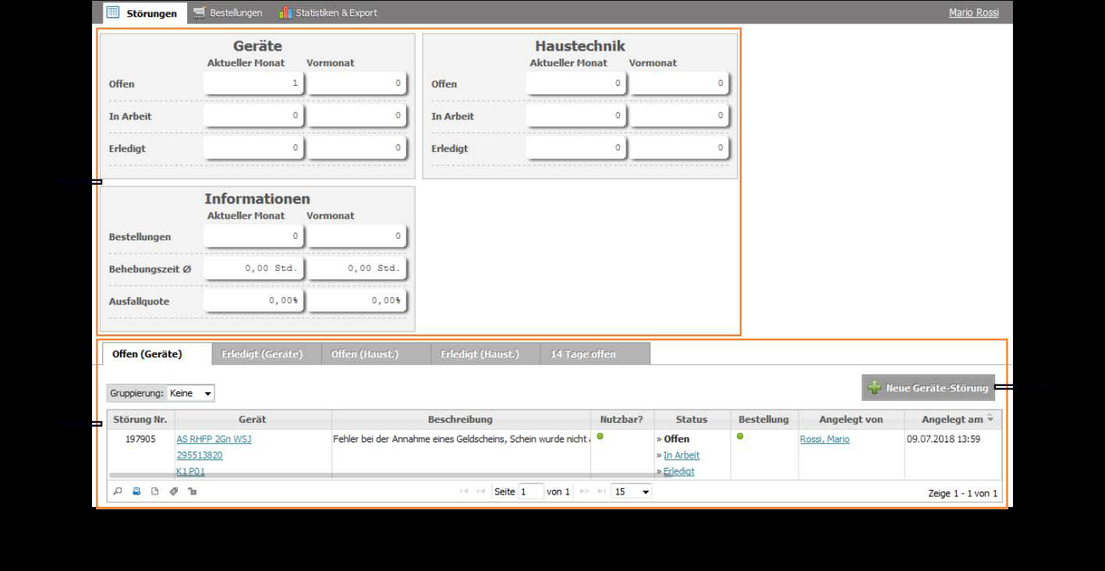Sort by Beschreibung column header
The height and width of the screenshot is (571, 1105).
[460, 419]
